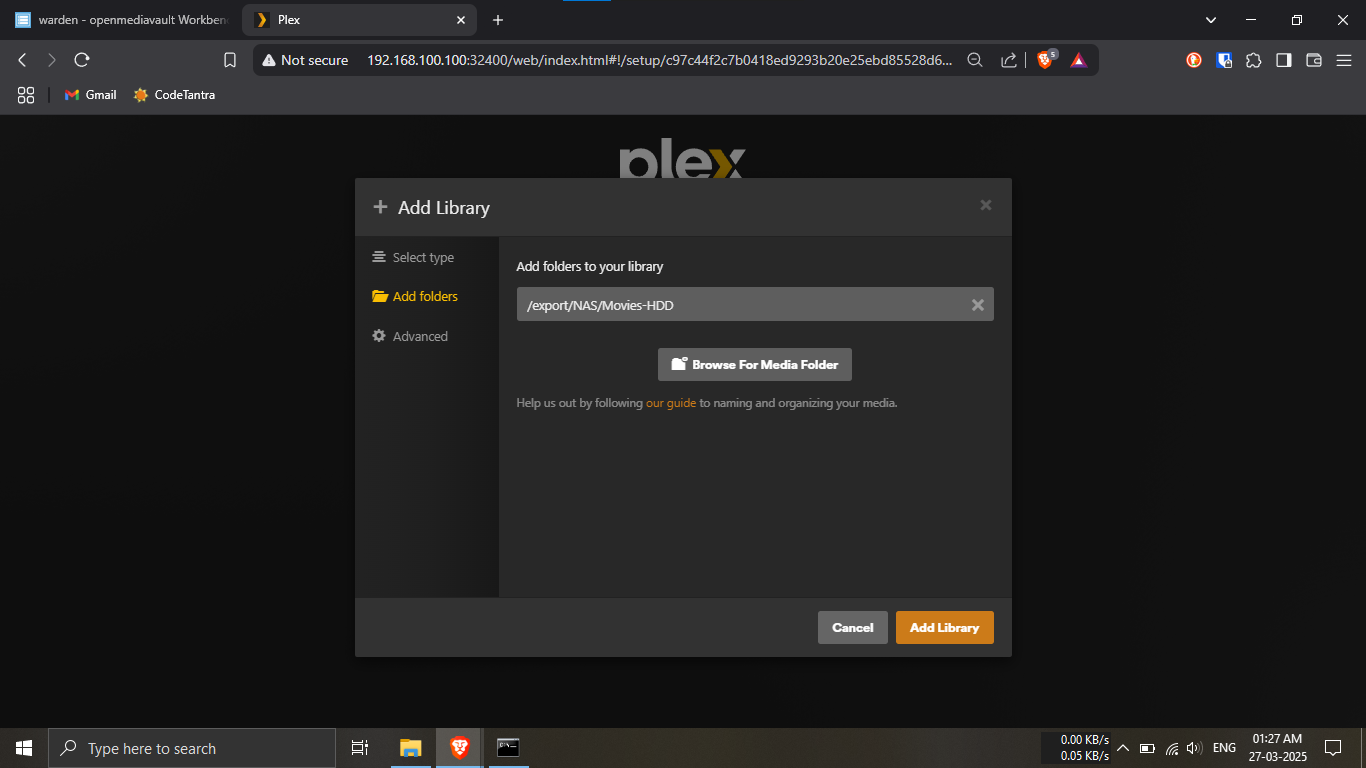Open the Gmail bookmark
1366x768 pixels.
pos(90,95)
